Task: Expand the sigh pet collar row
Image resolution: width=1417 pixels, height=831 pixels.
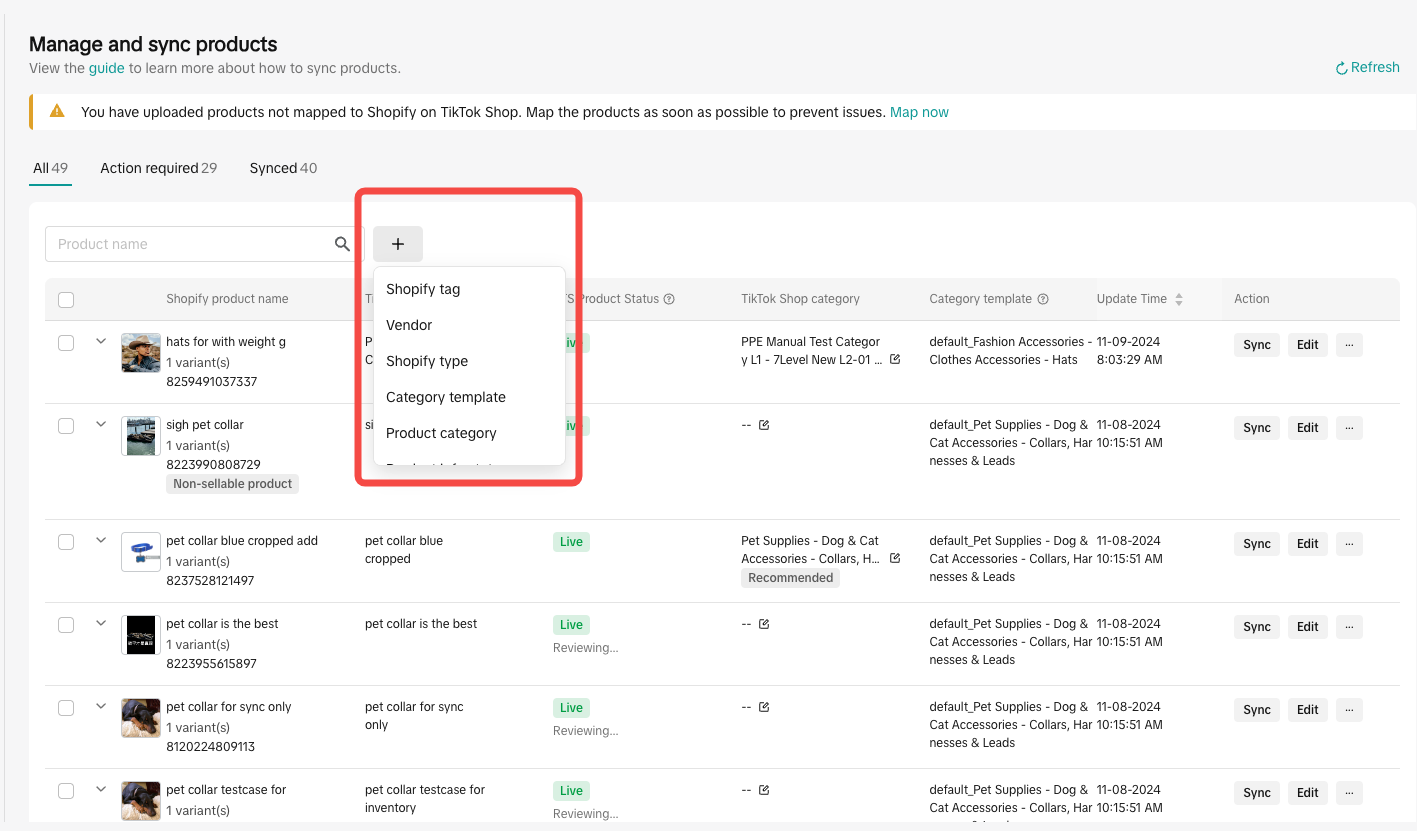Action: pyautogui.click(x=101, y=424)
